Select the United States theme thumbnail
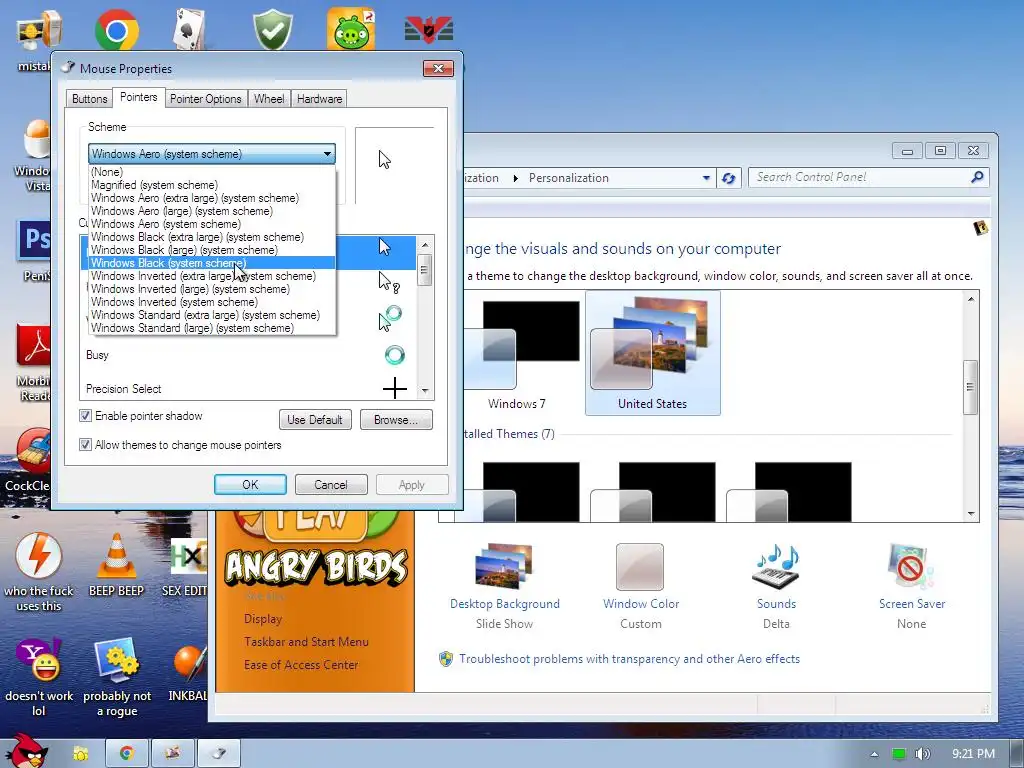 (652, 353)
